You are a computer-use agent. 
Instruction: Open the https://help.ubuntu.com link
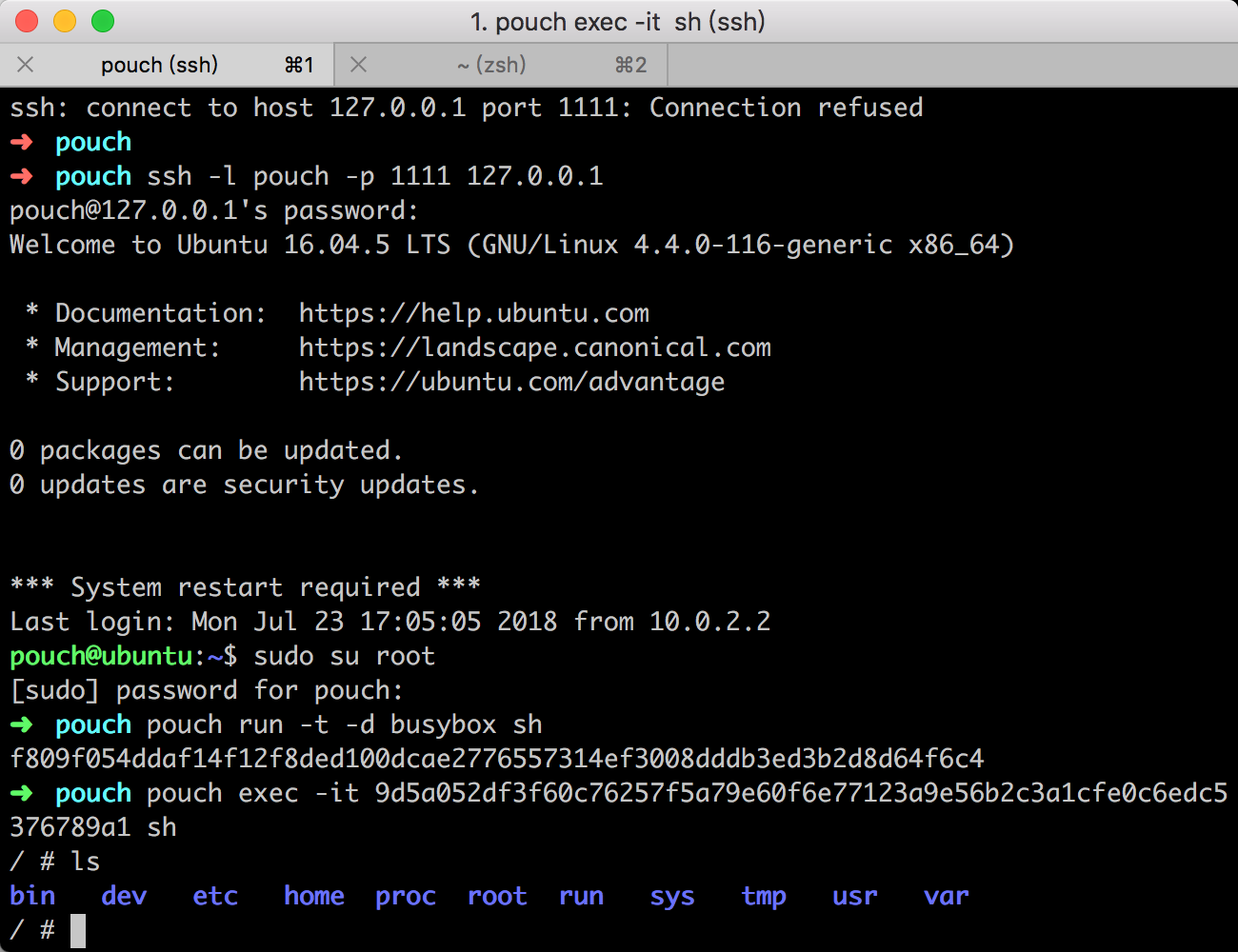(x=474, y=313)
